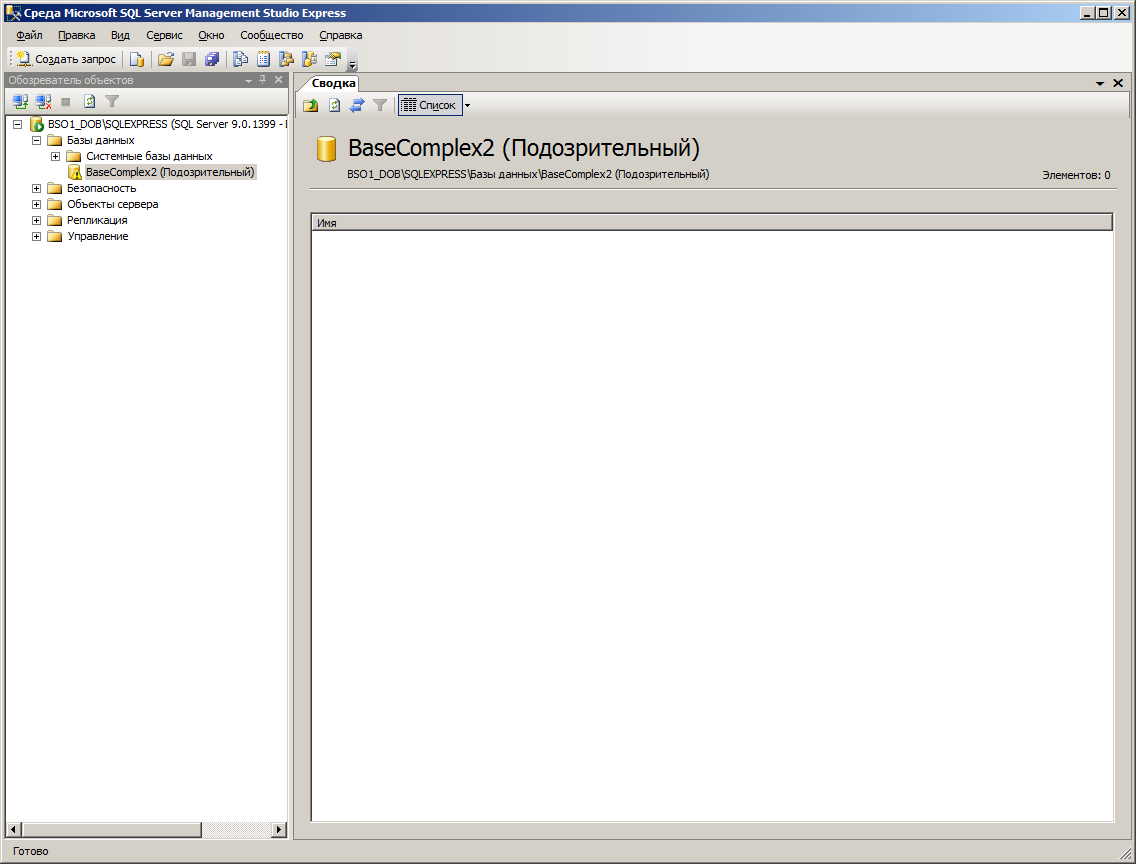Click the Refresh icon in Сводка toolbar

tap(334, 105)
